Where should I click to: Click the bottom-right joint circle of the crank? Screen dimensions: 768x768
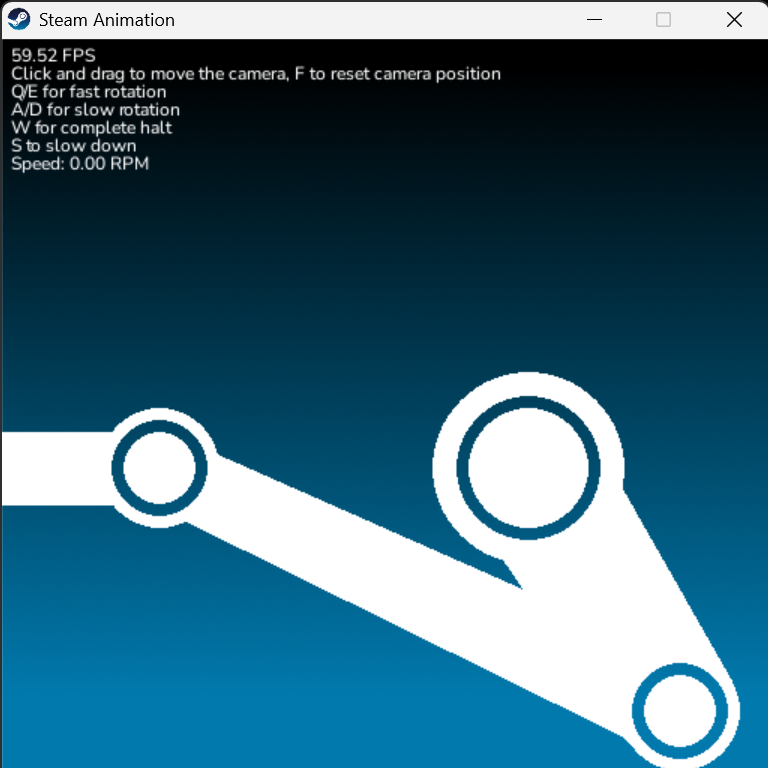point(680,711)
